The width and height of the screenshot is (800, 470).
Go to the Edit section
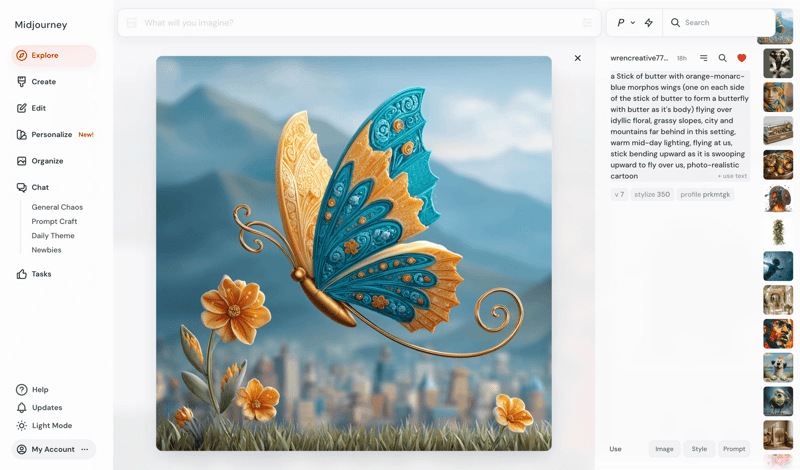[x=54, y=108]
